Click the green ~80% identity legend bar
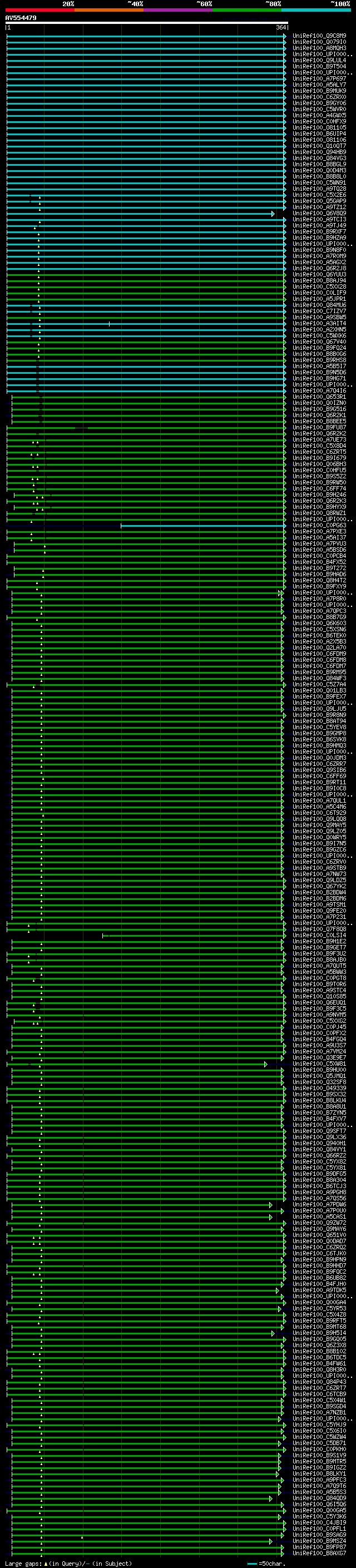Image resolution: width=356 pixels, height=1568 pixels. tap(247, 10)
